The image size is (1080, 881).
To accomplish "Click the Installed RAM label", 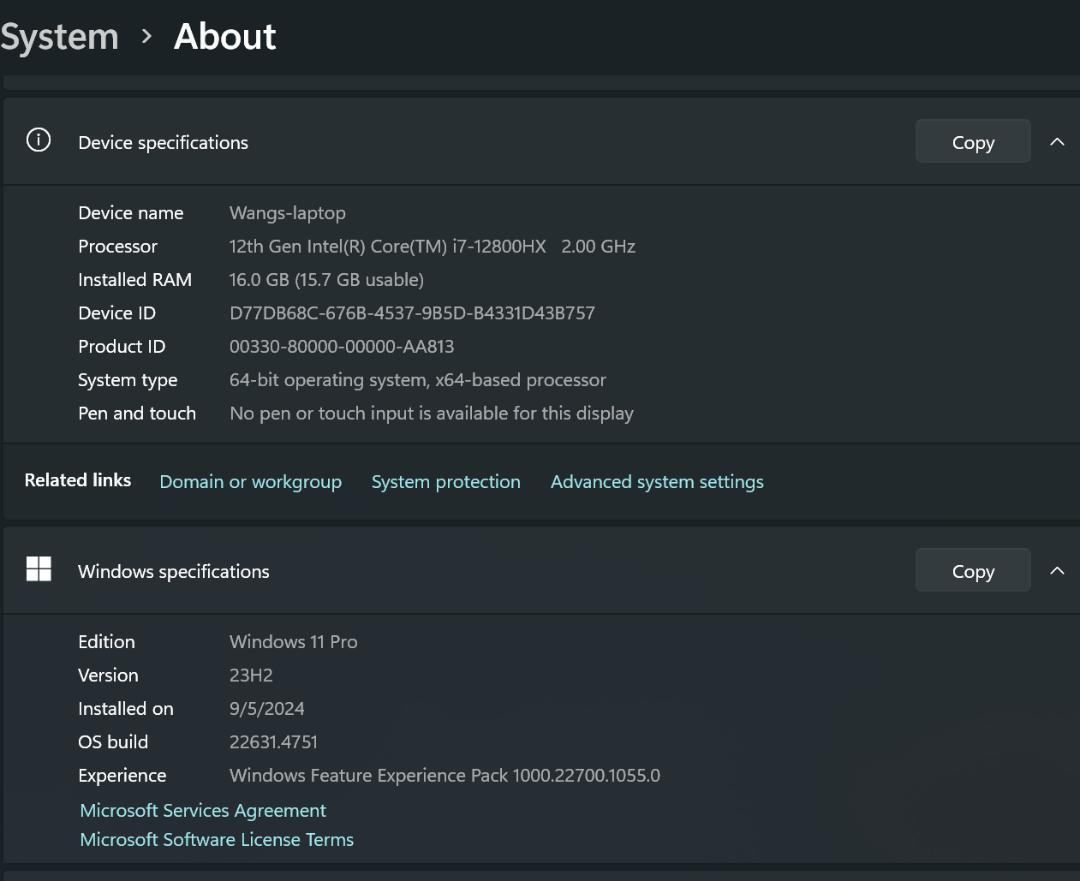I will (x=135, y=280).
